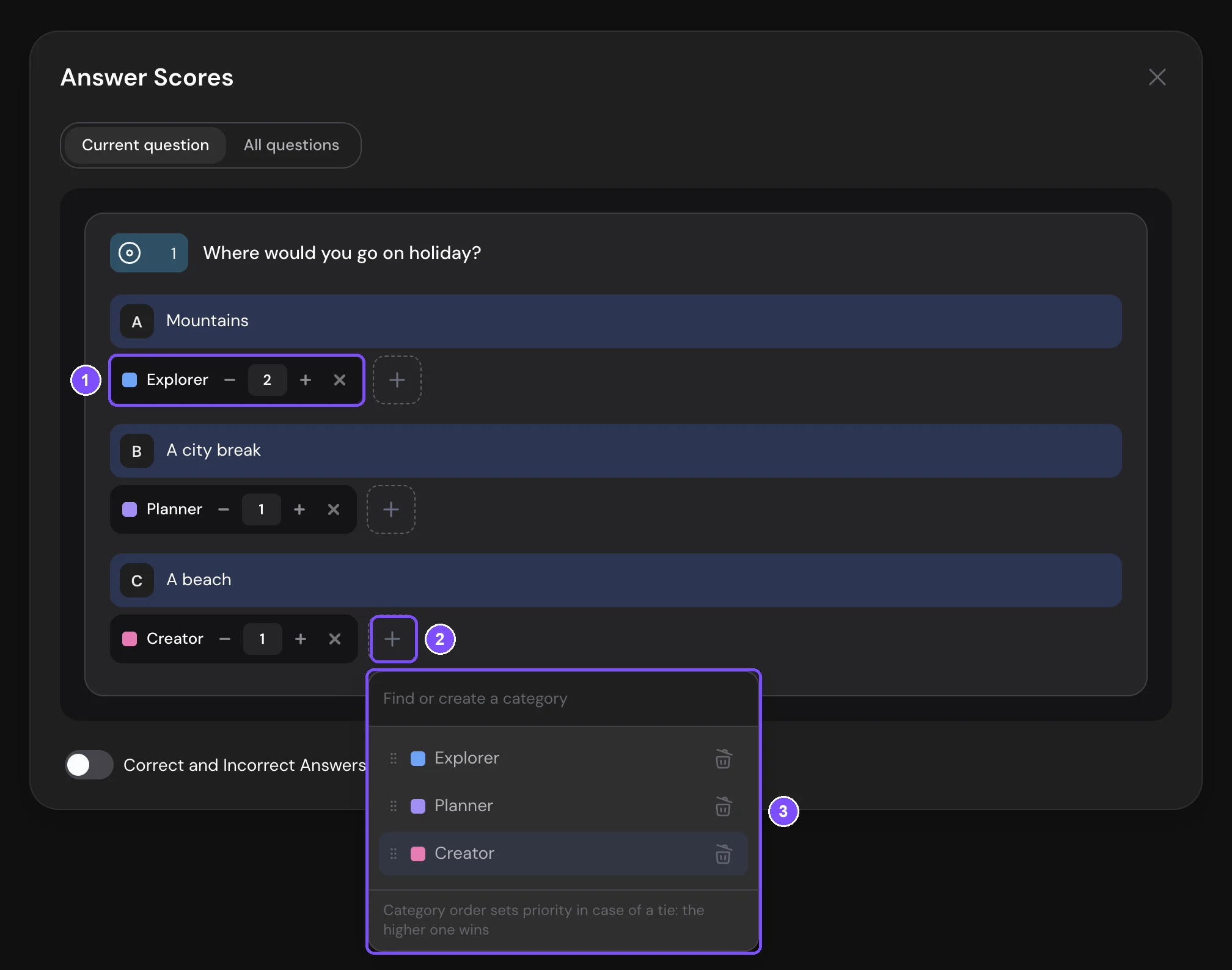Remove the Explorer category from Mountains
Viewport: 1232px width, 970px height.
coord(340,380)
